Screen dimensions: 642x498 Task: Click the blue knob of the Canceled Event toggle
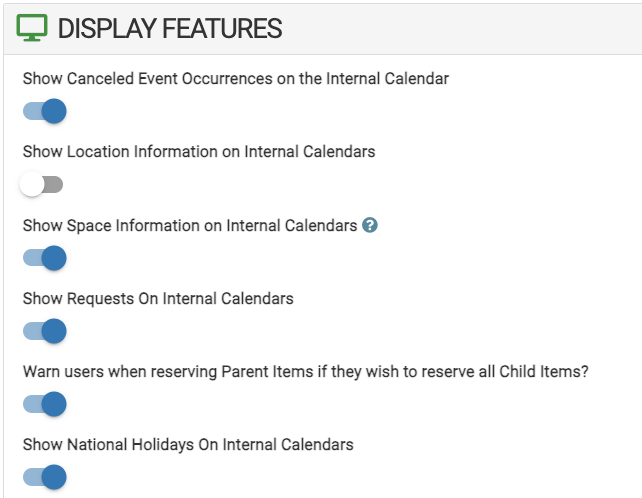pyautogui.click(x=54, y=111)
